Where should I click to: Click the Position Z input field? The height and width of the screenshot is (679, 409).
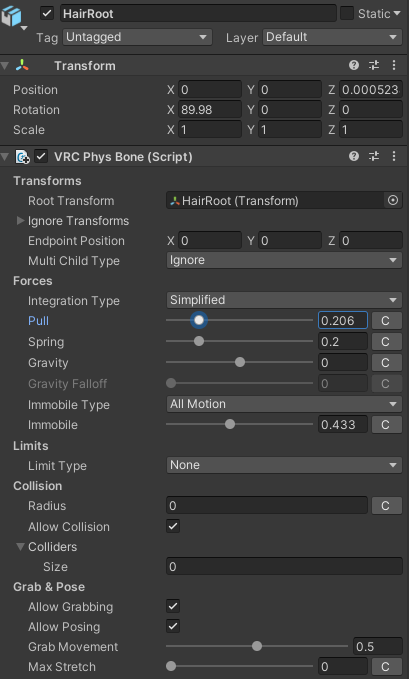pos(370,90)
